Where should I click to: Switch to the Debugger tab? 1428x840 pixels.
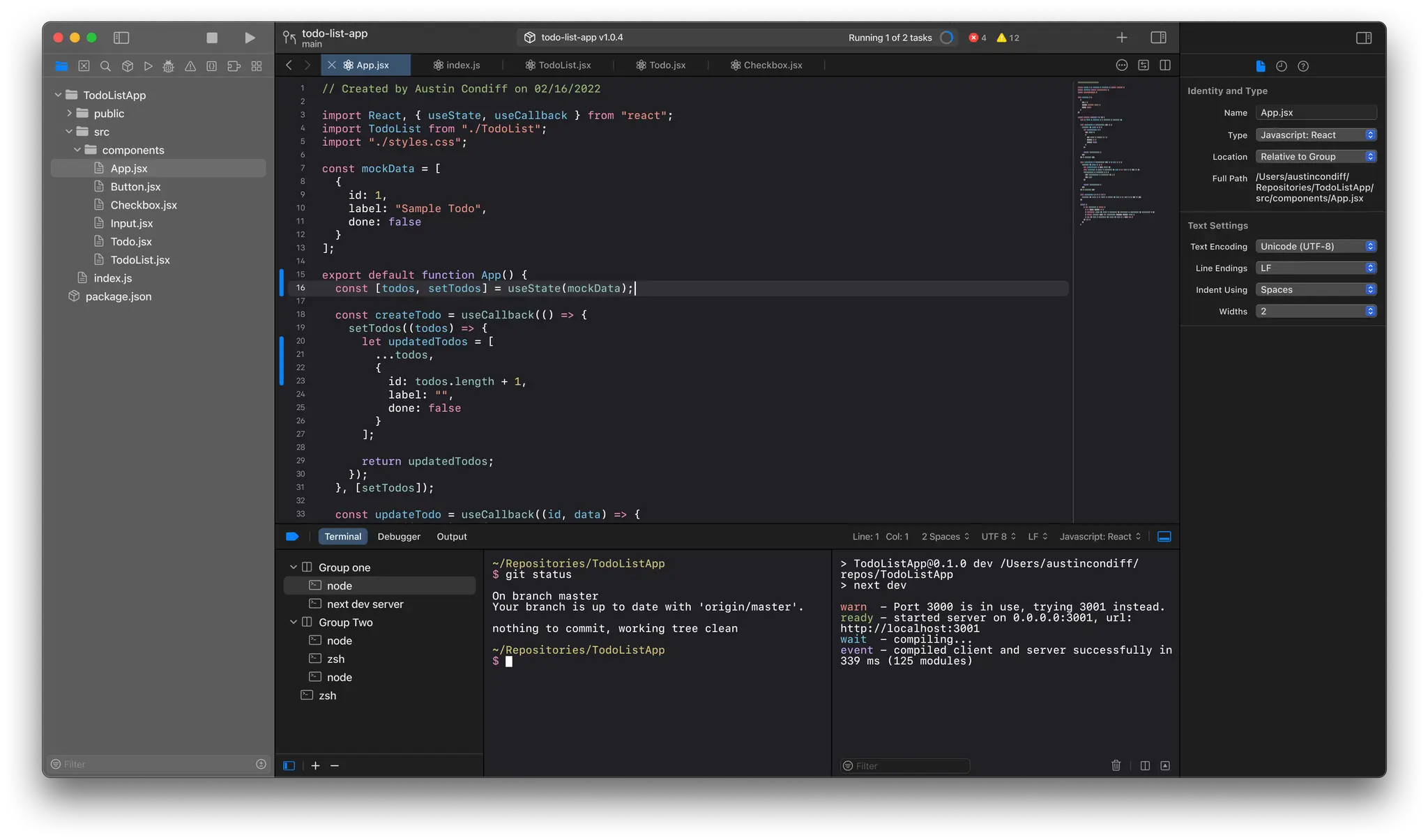399,536
